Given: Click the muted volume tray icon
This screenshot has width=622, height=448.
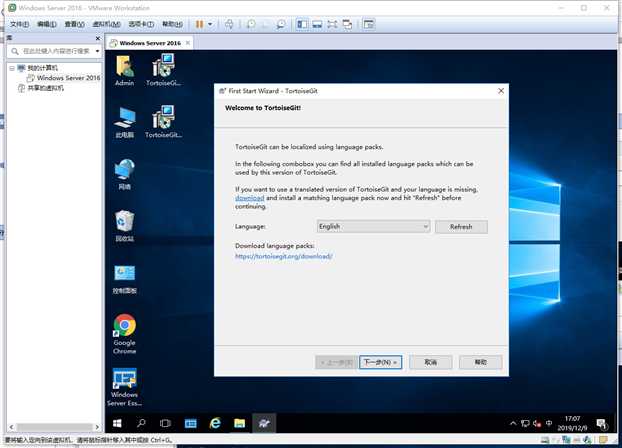Looking at the screenshot, I should (537, 423).
